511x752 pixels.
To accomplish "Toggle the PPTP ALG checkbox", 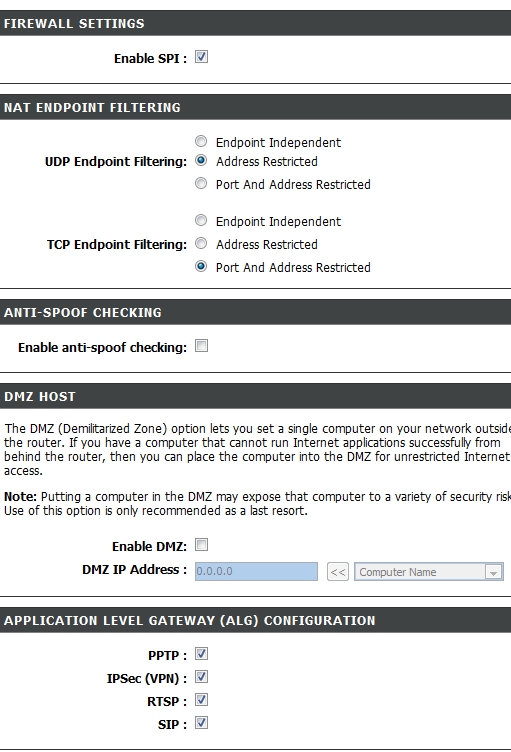I will [201, 654].
